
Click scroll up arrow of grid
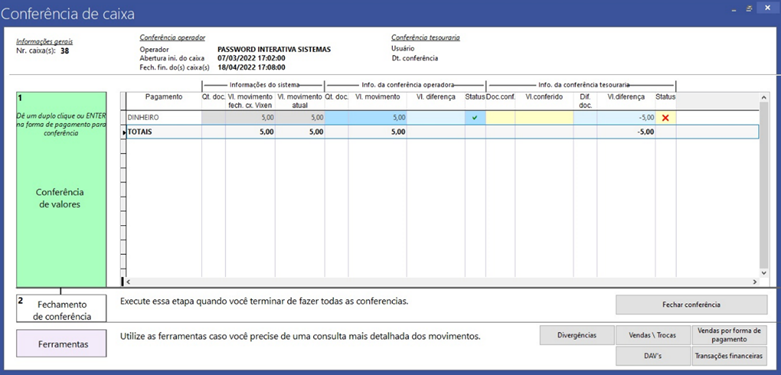pyautogui.click(x=764, y=97)
